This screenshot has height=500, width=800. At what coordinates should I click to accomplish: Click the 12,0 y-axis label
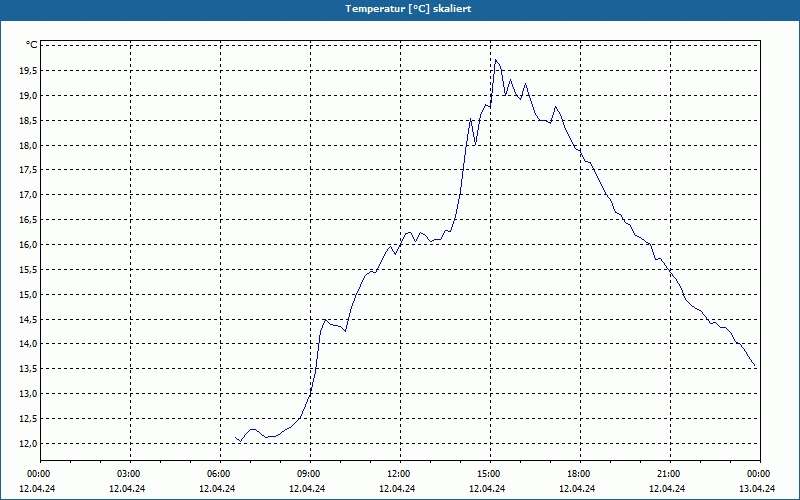click(28, 443)
